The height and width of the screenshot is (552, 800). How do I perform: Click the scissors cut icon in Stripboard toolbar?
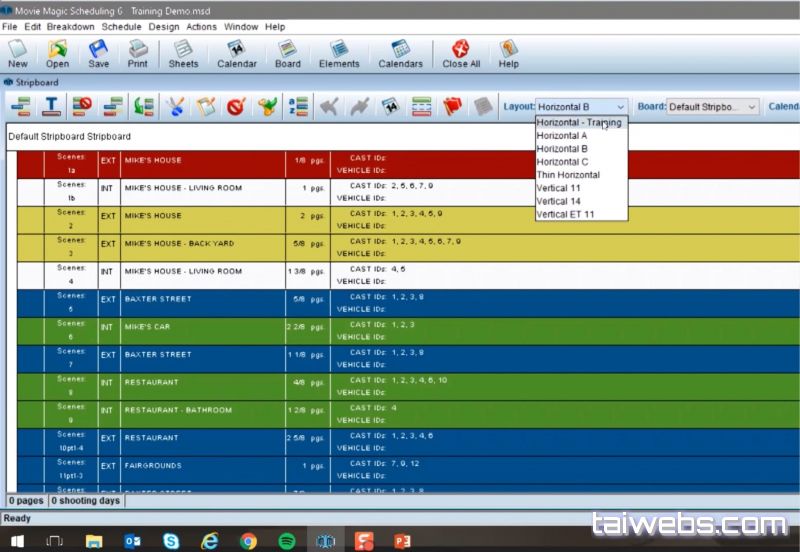point(175,106)
